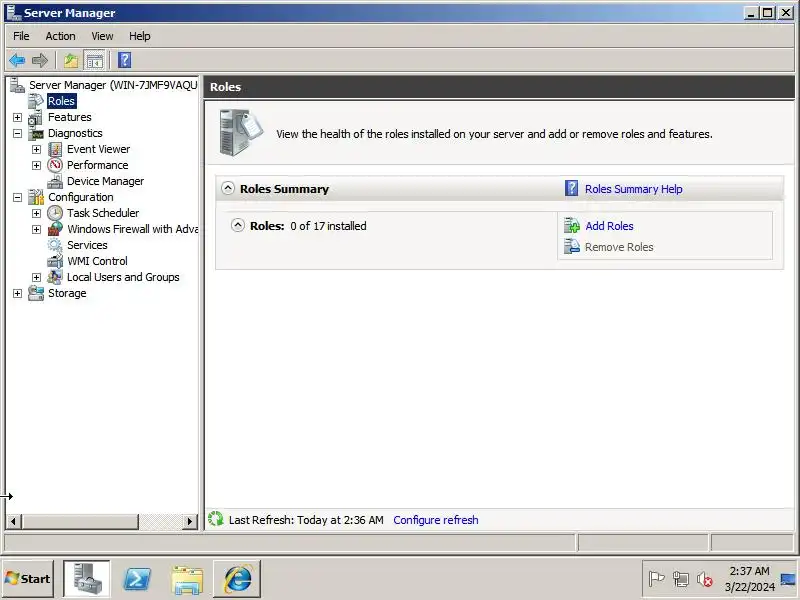This screenshot has height=600, width=800.
Task: Open the Help menu
Action: click(x=139, y=36)
